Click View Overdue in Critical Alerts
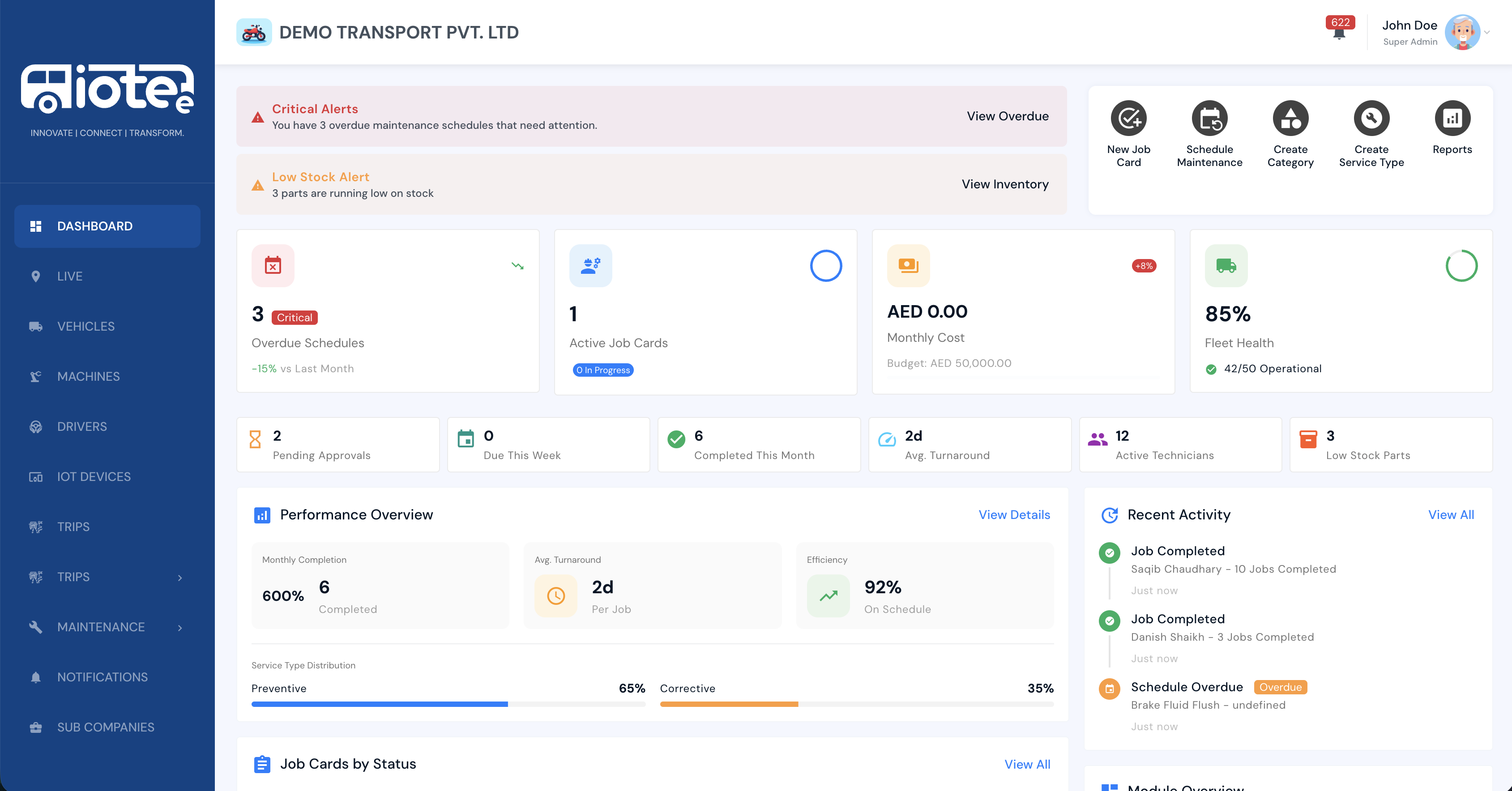This screenshot has width=1512, height=791. [x=1007, y=115]
